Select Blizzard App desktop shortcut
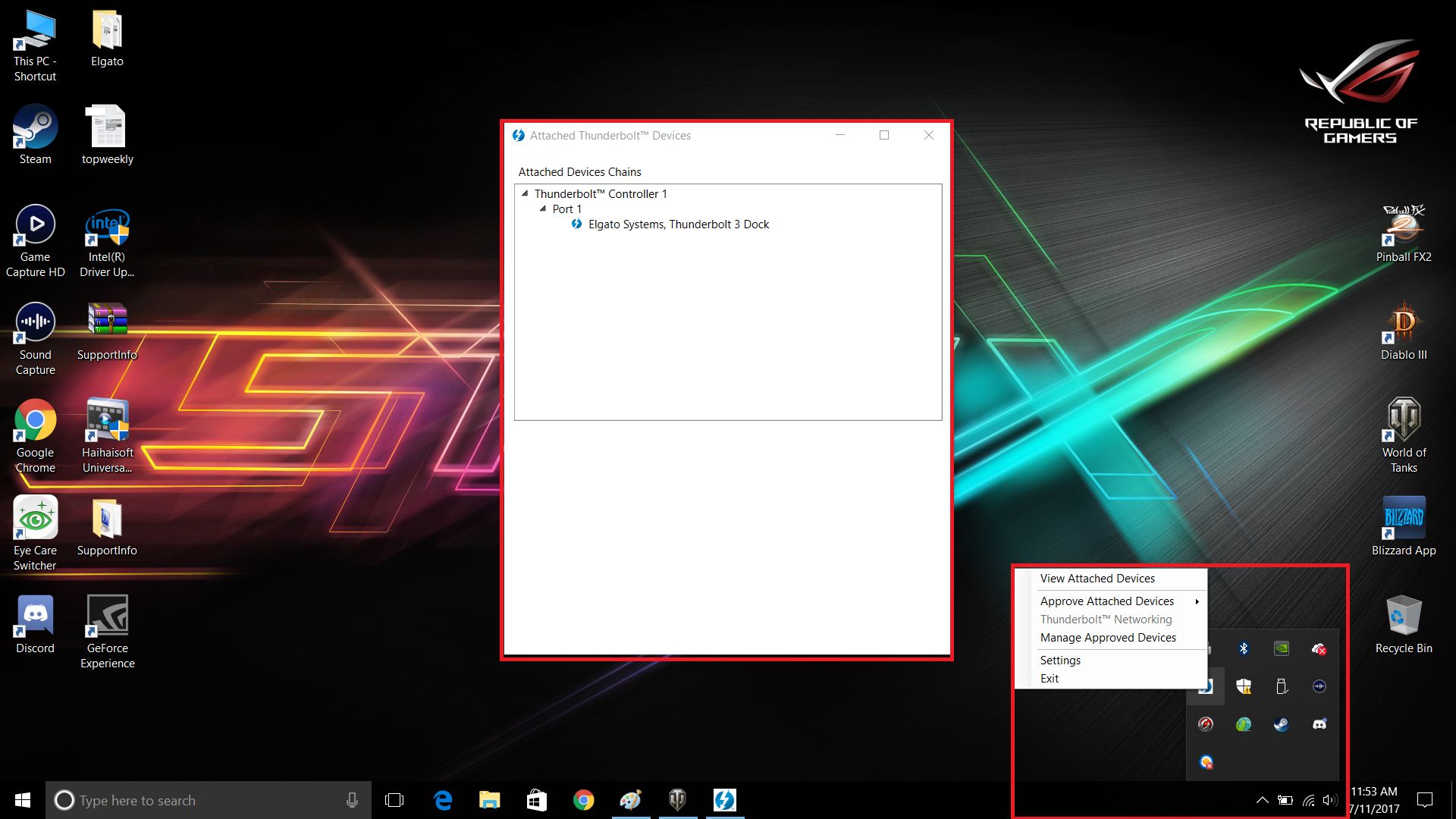Viewport: 1456px width, 819px height. pos(1404,528)
